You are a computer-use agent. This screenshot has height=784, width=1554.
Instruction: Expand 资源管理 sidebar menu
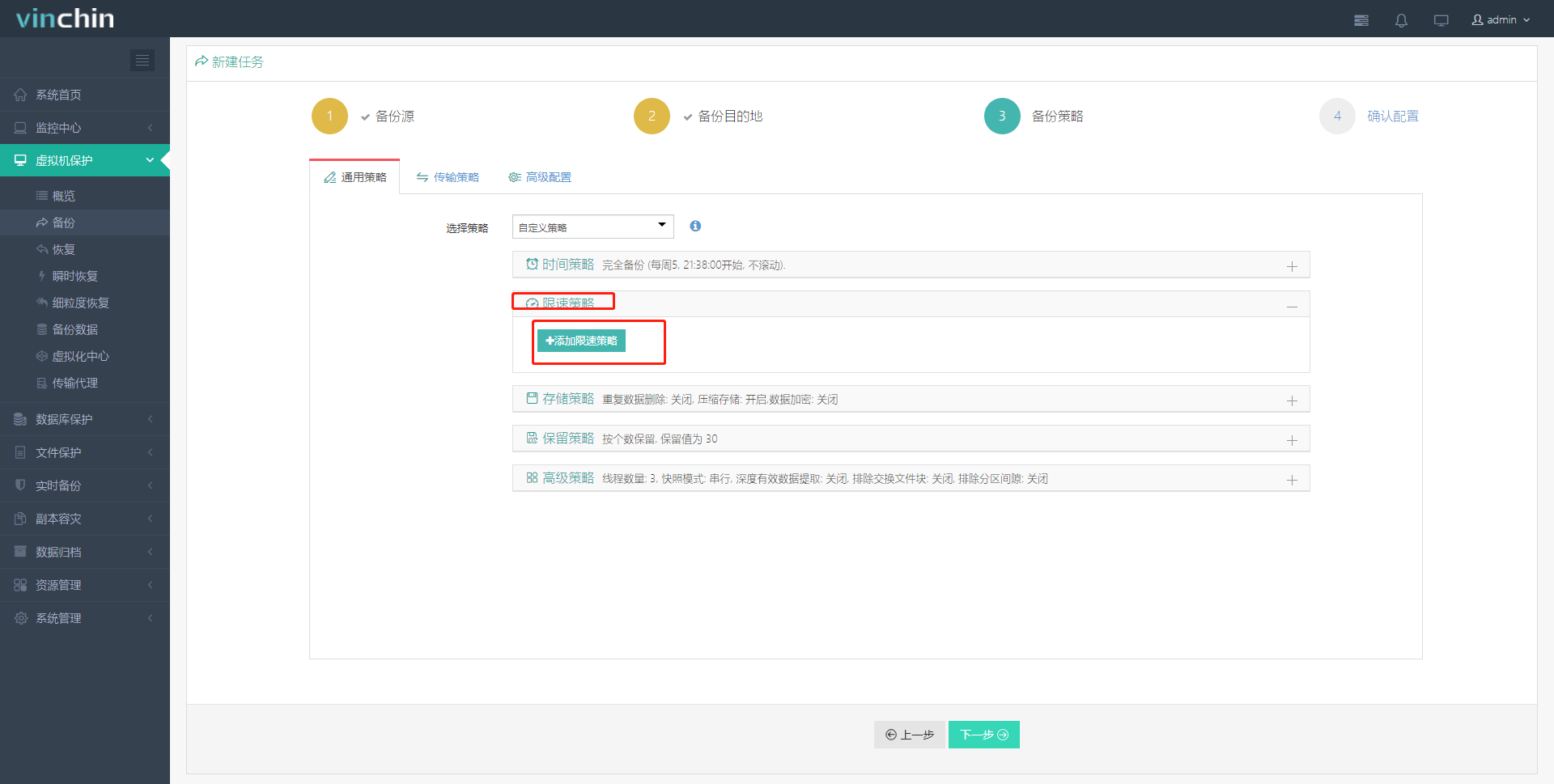click(85, 585)
